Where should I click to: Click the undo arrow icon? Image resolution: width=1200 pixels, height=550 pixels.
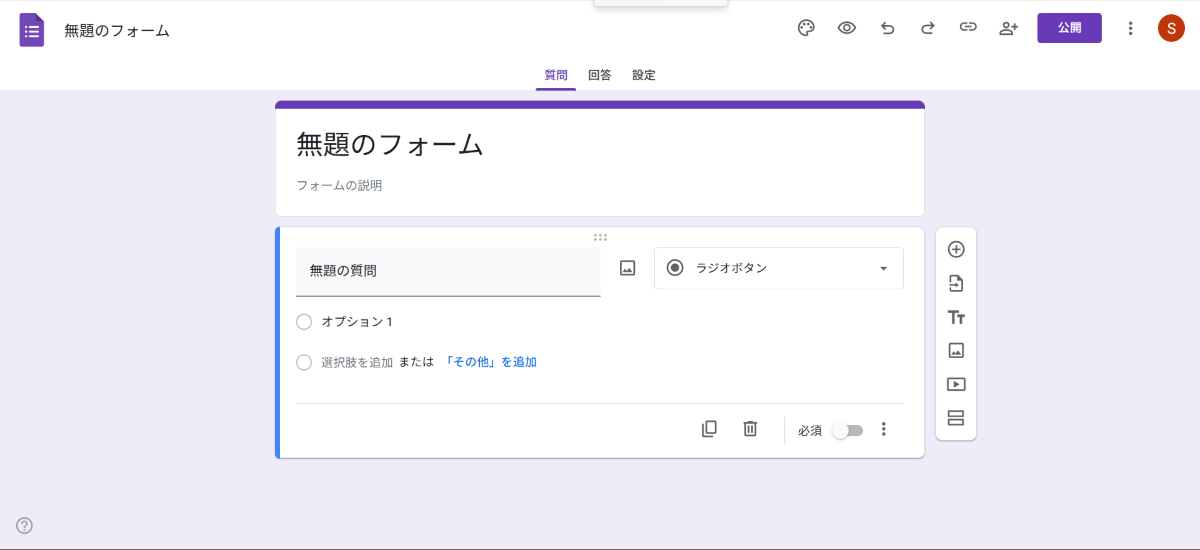[x=887, y=28]
